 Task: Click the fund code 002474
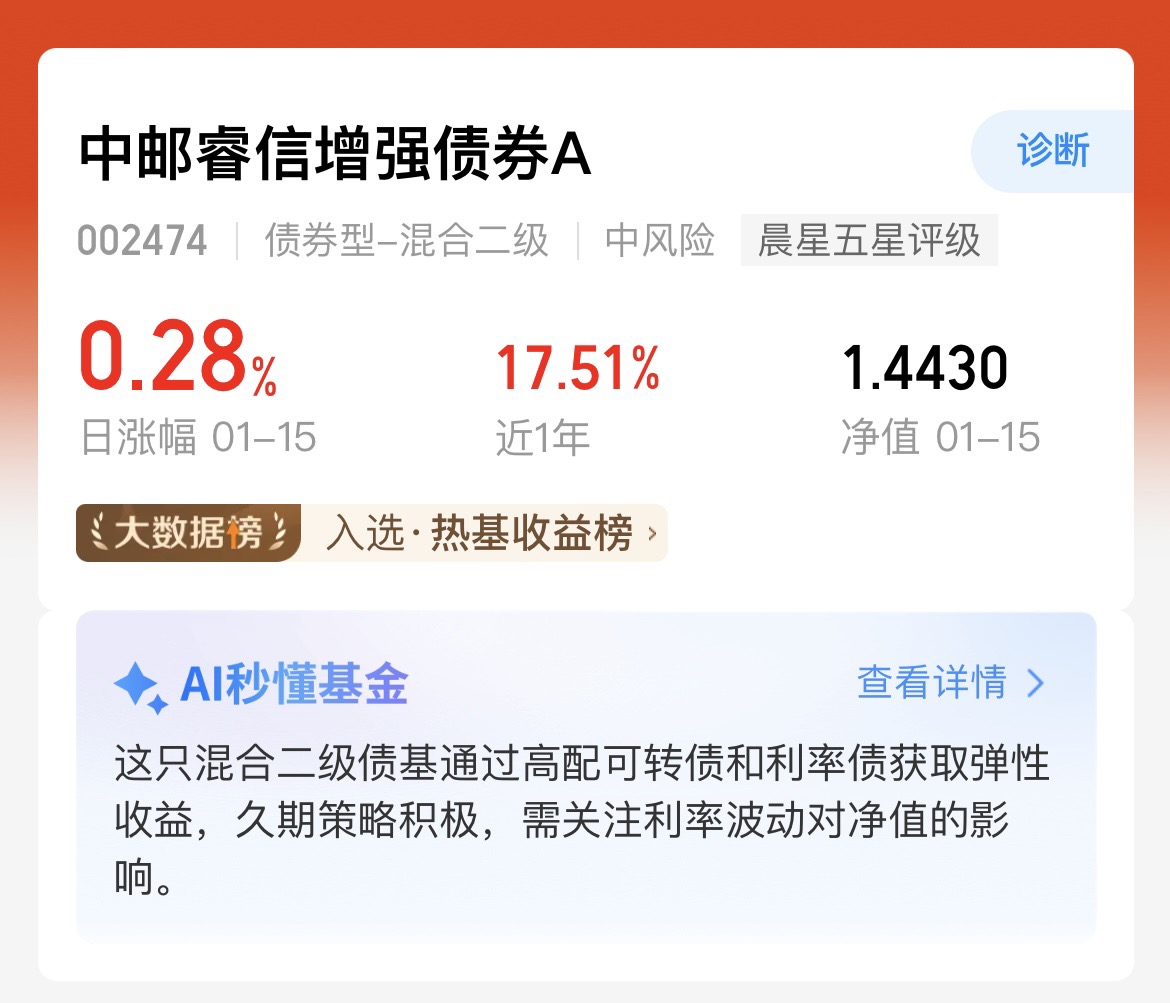(x=142, y=240)
